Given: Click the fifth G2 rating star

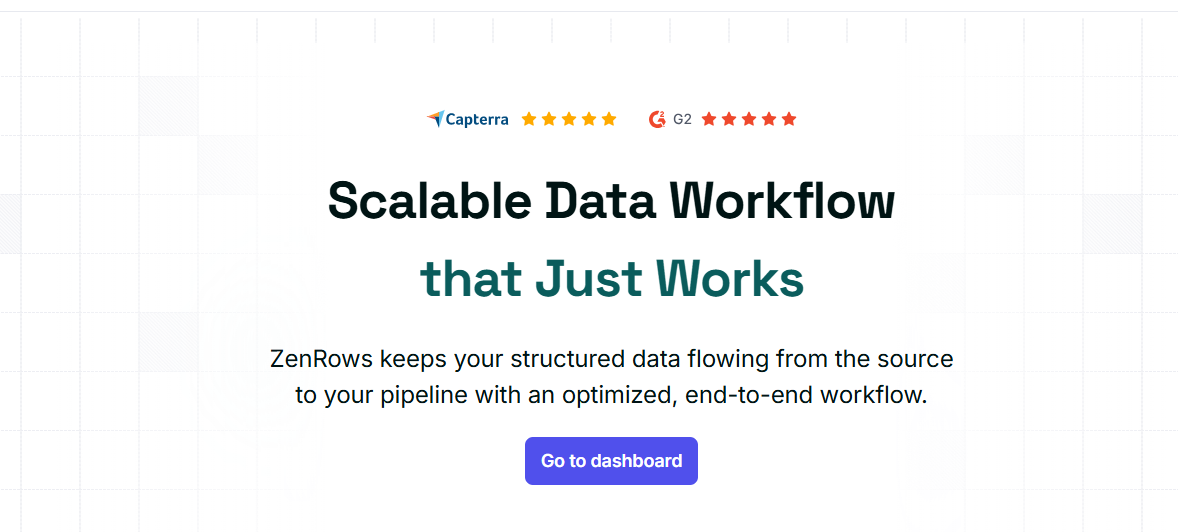Looking at the screenshot, I should (789, 119).
